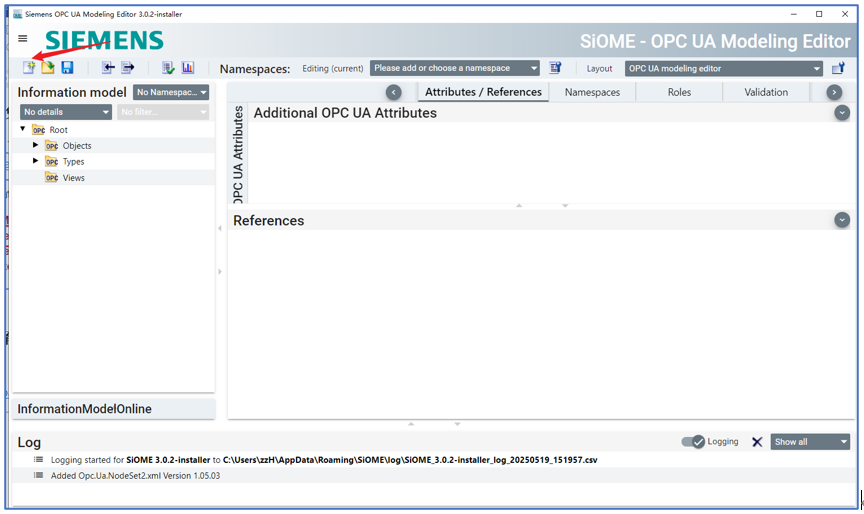Click the left panel collapse arrow
864x514 pixels.
tap(220, 228)
